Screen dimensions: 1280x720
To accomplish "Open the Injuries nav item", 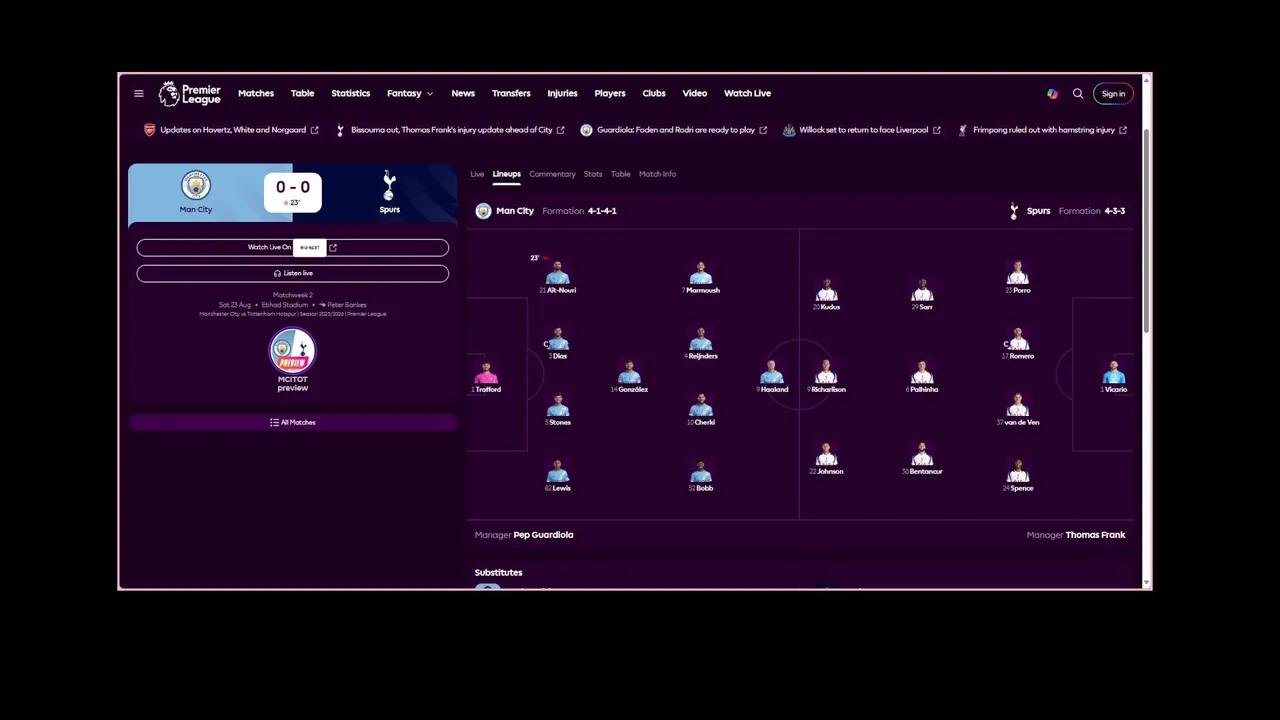I will coord(562,93).
